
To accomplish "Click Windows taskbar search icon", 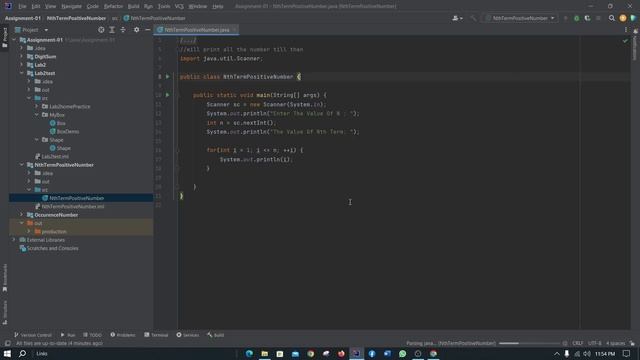I will tap(22, 353).
